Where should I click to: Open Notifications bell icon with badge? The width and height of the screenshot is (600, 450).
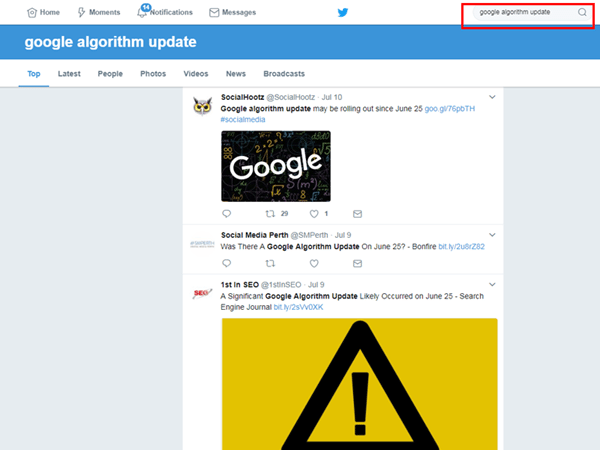coord(142,11)
